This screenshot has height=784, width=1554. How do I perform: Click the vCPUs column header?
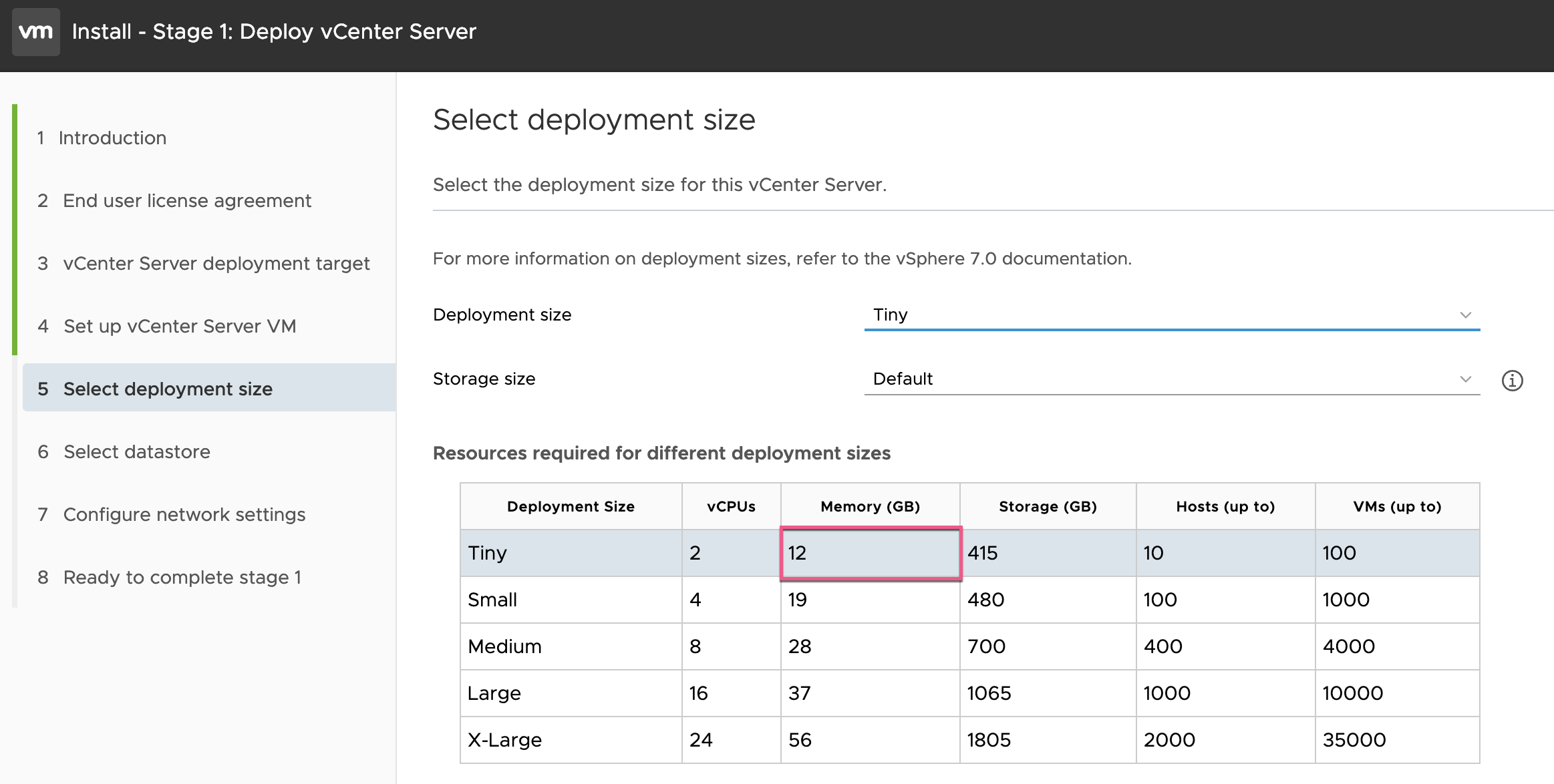731,506
